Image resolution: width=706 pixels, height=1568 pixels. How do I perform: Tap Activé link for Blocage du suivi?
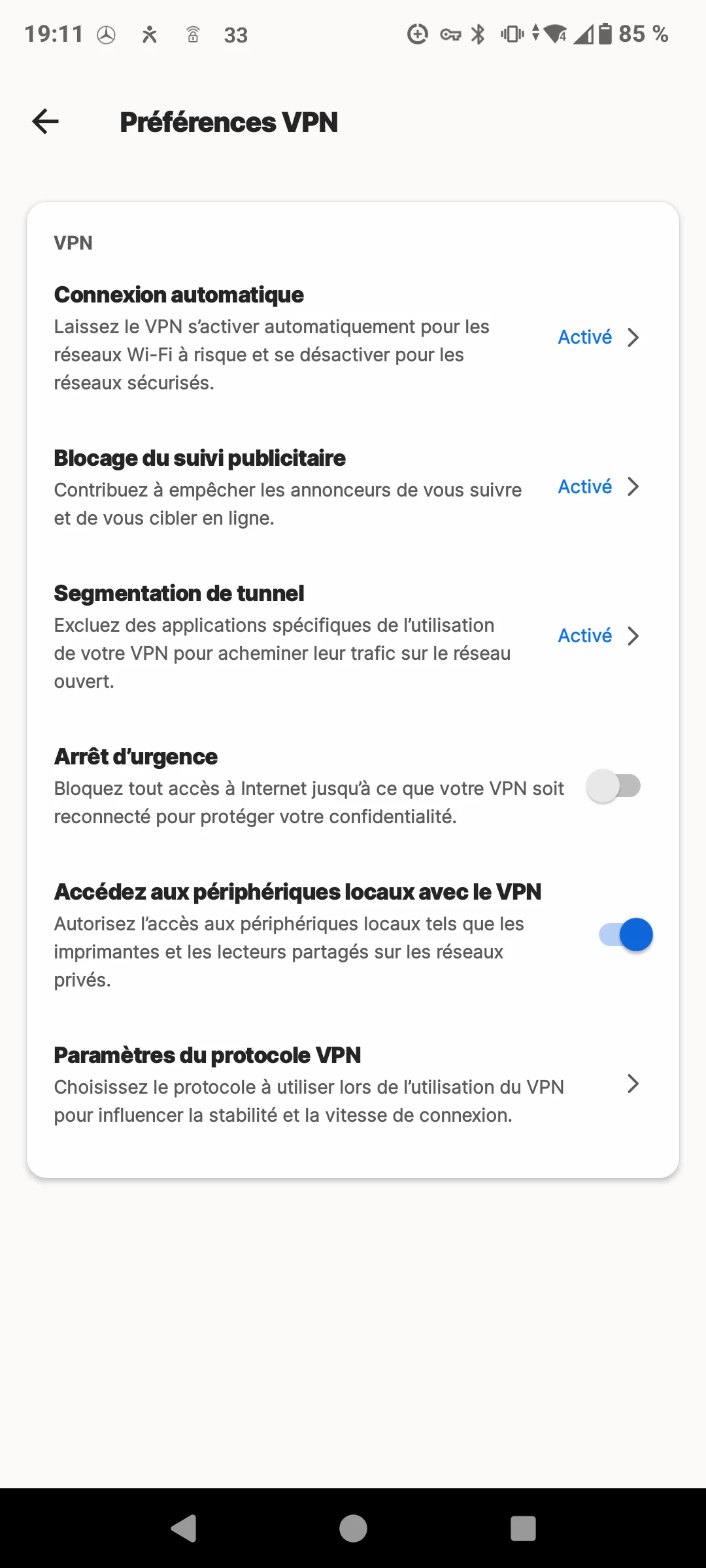(x=585, y=487)
